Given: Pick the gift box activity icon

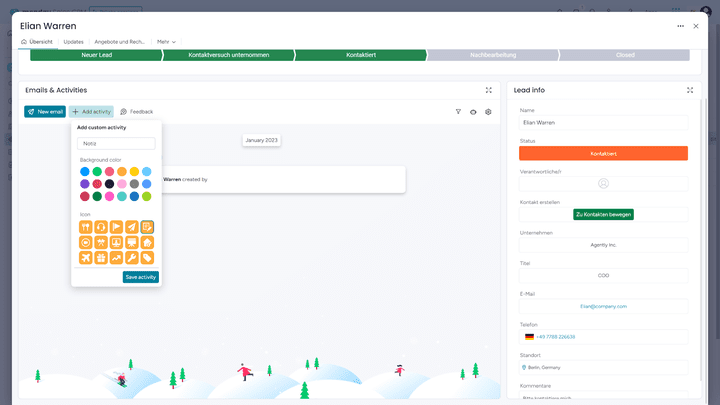Looking at the screenshot, I should [101, 258].
